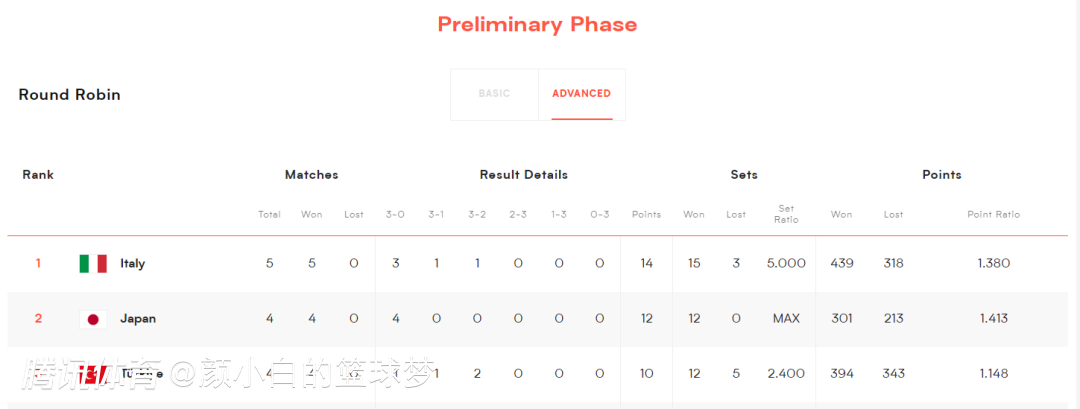
Task: Switch to the BASIC tab
Action: pyautogui.click(x=495, y=94)
